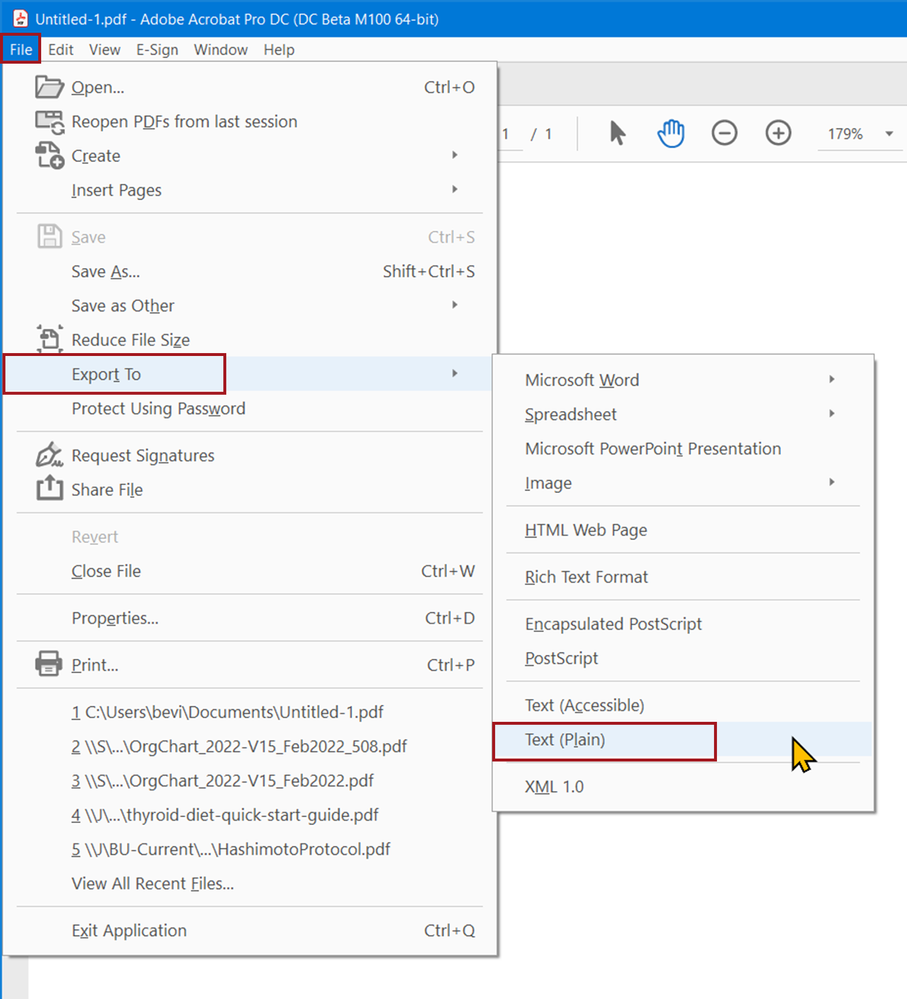The image size is (907, 999).
Task: Expand the Image export submenu
Action: (832, 483)
